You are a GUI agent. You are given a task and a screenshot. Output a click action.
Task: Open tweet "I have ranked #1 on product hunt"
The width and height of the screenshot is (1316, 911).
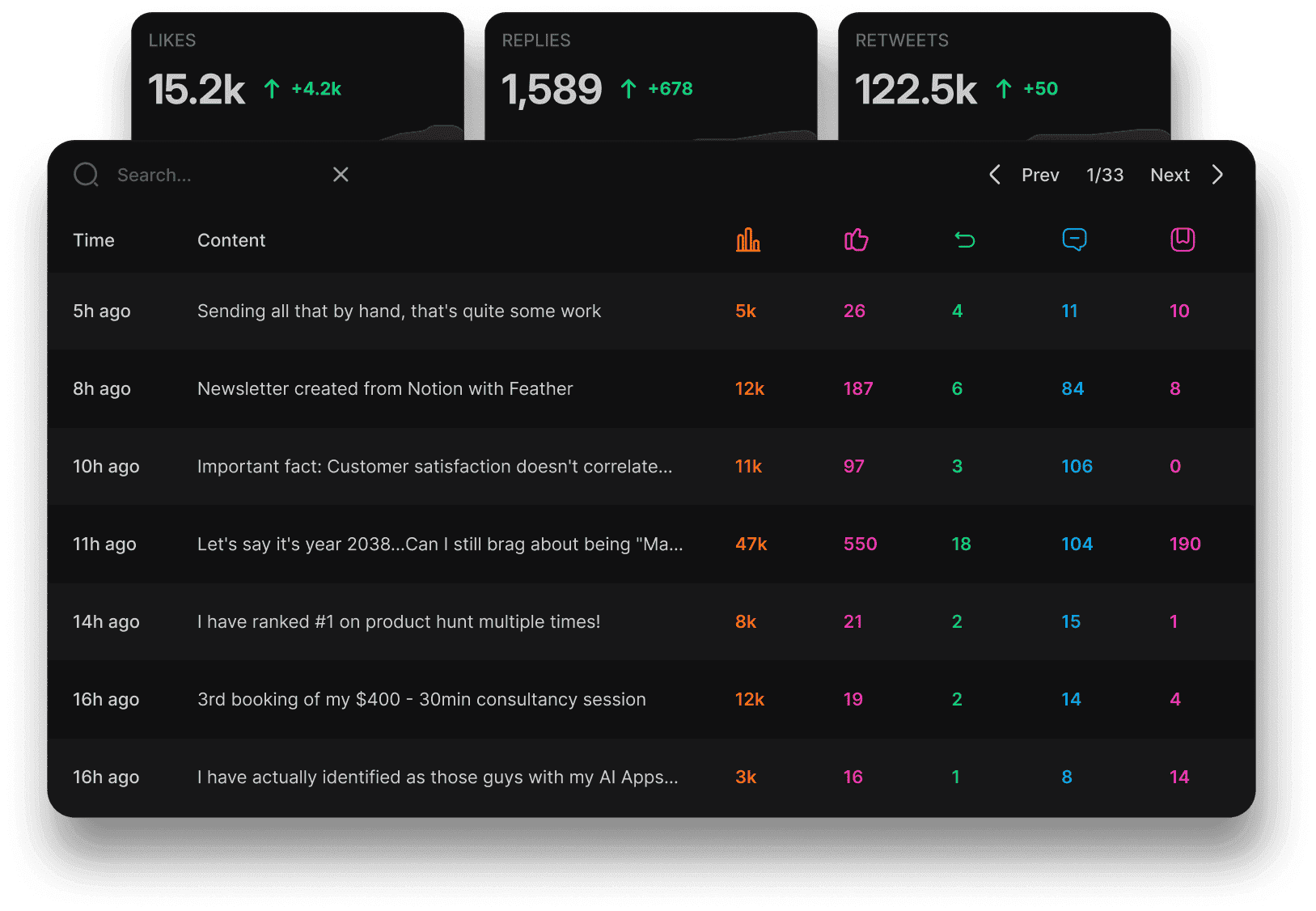399,622
